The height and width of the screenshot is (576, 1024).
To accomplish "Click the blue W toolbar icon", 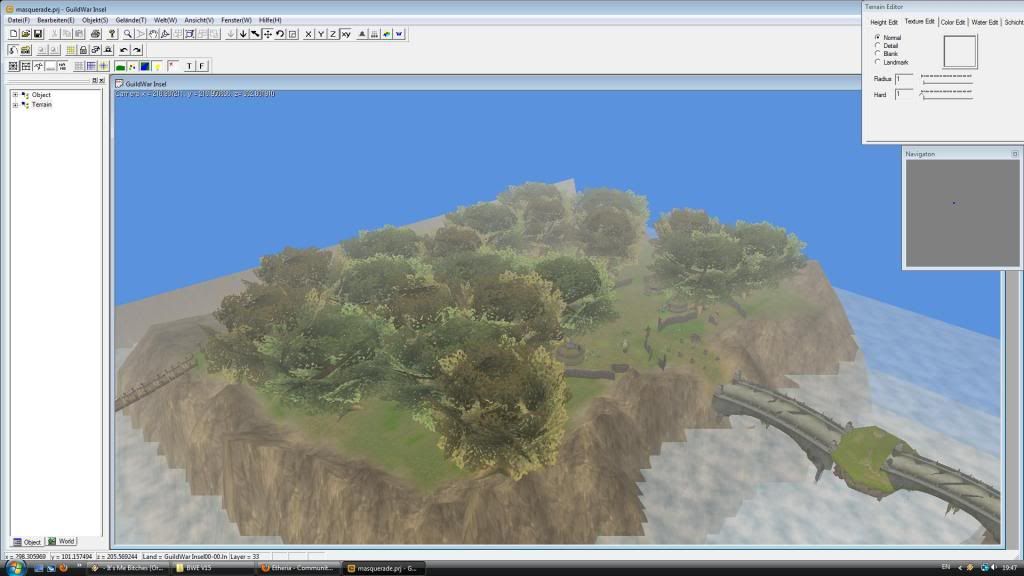I will [399, 34].
